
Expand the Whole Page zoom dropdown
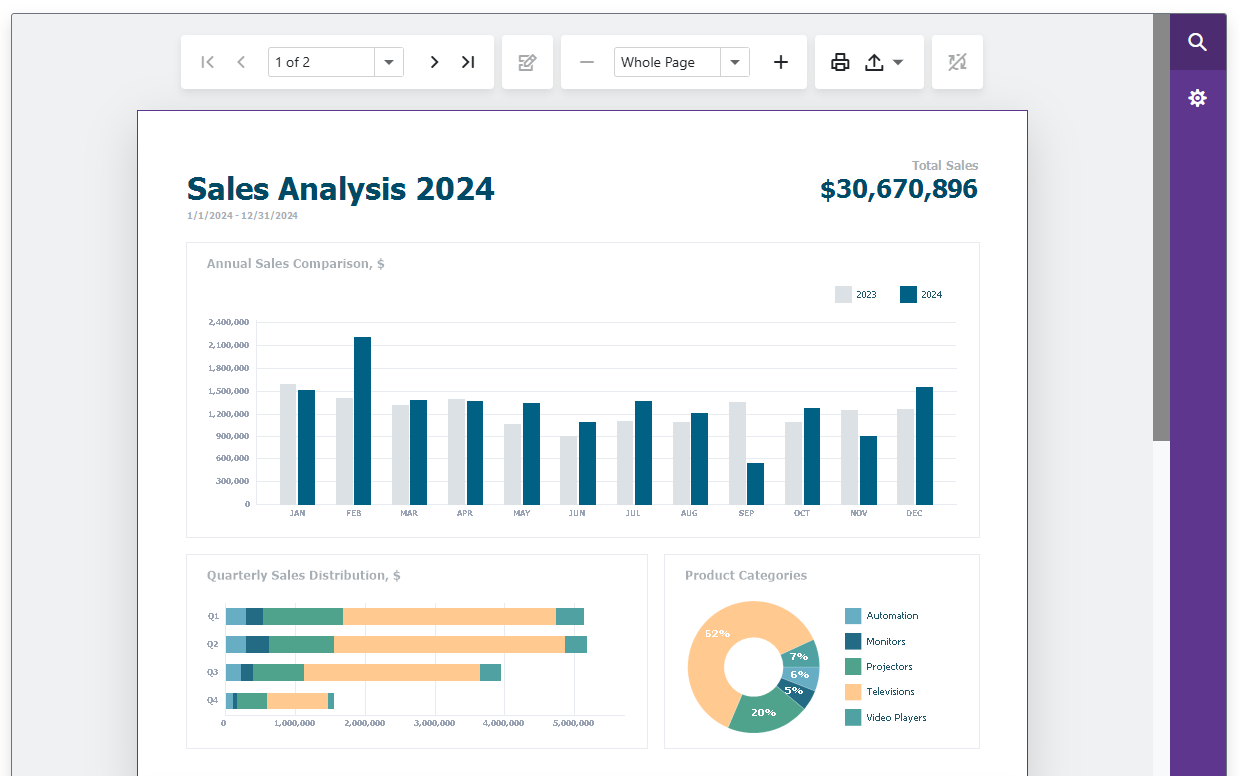735,62
